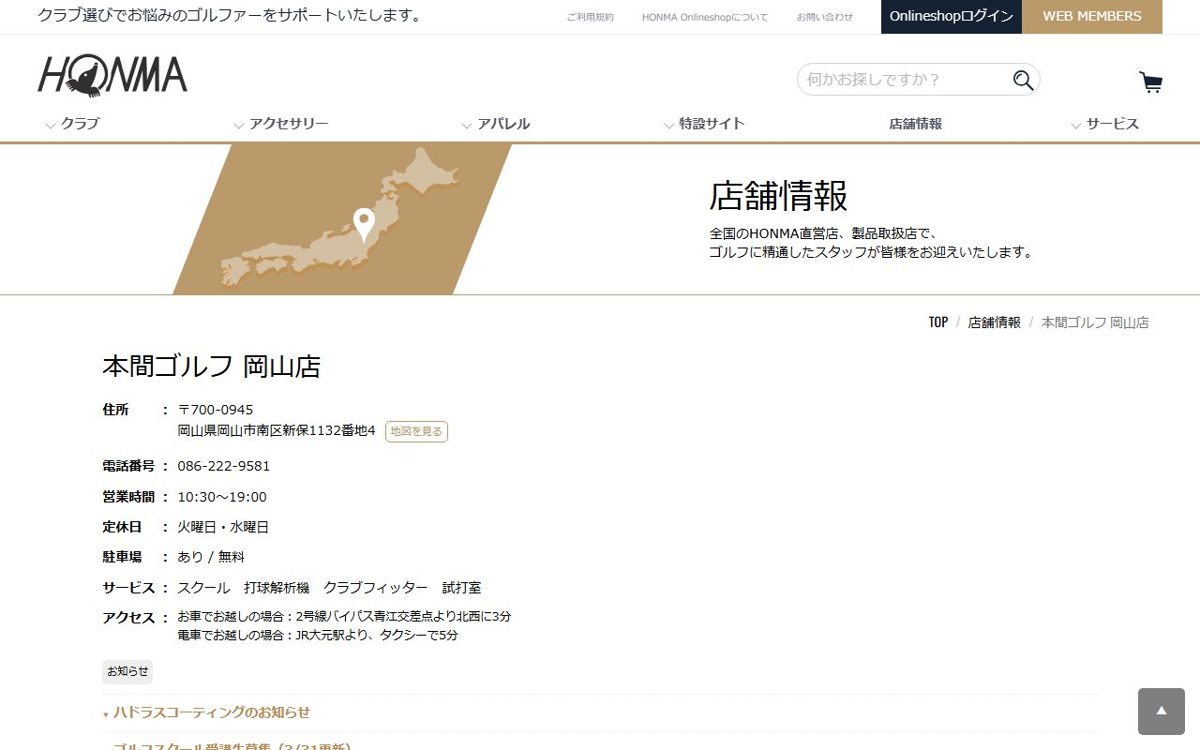Click the JR大元駅 train access line

click(318, 635)
